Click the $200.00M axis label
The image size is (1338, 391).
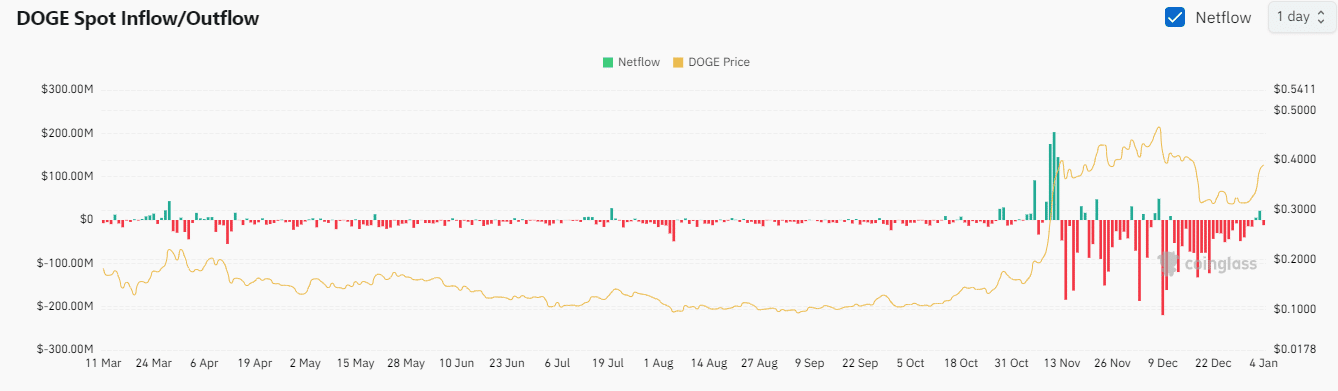click(67, 133)
